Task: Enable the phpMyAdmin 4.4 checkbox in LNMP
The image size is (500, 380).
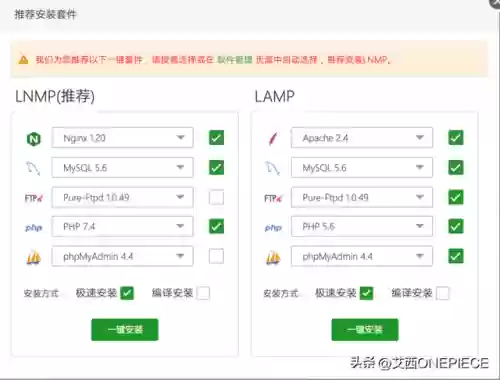Action: tap(216, 256)
